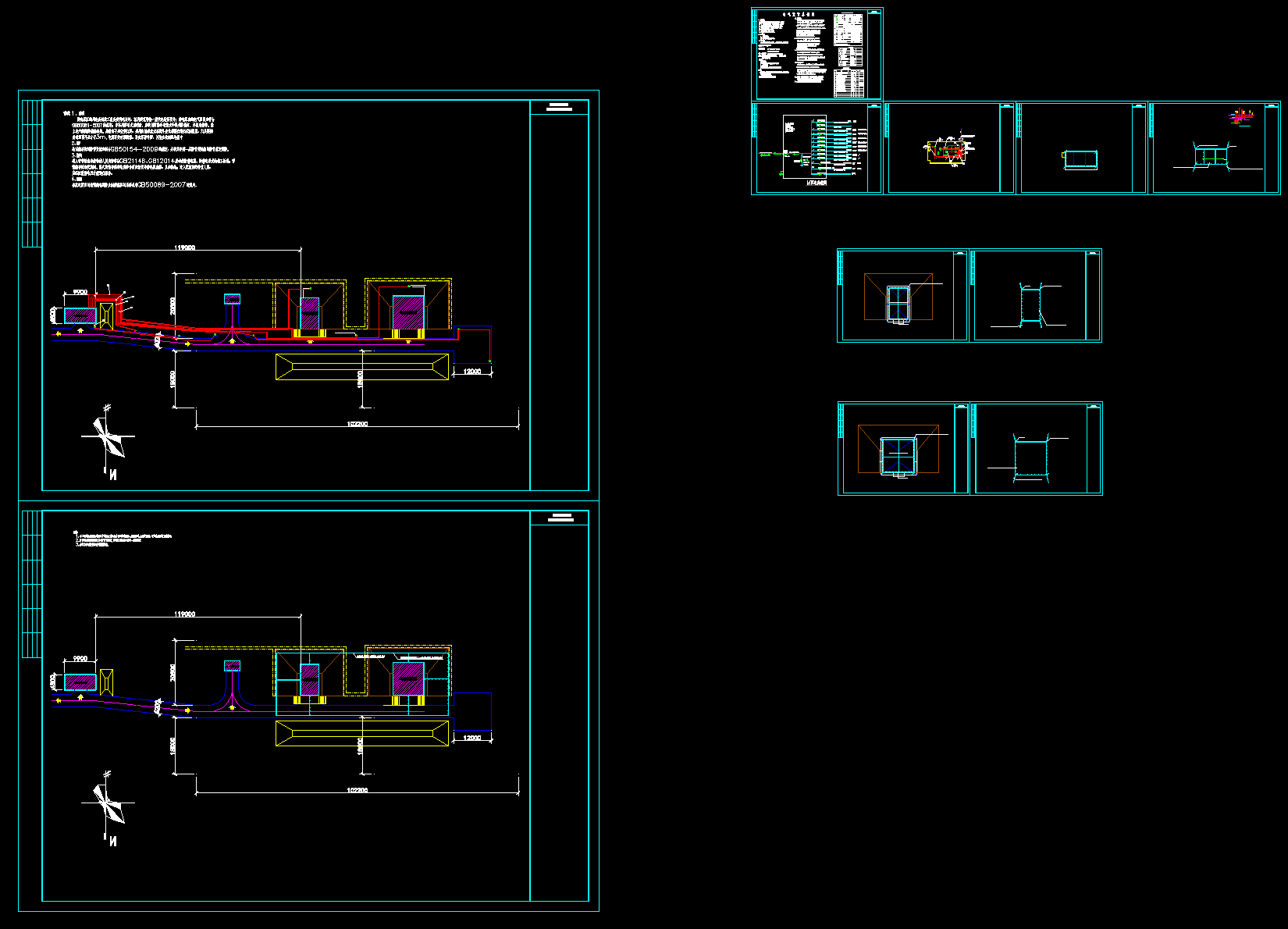The width and height of the screenshot is (1288, 929).
Task: Open the sheet with cyan section and red detail
Action: pos(1215,148)
